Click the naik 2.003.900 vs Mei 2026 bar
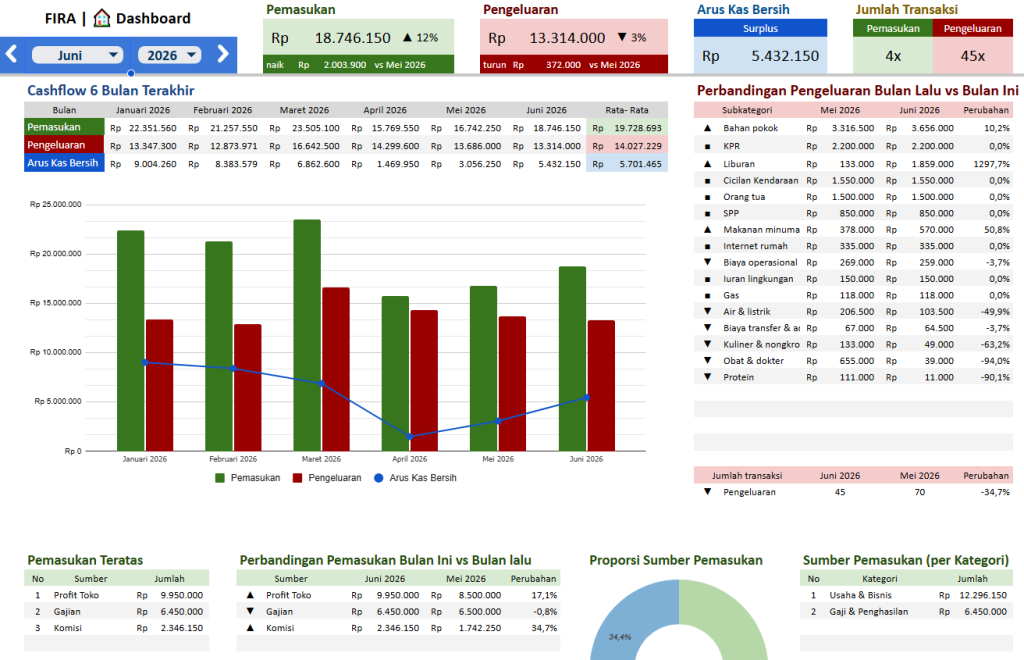Image resolution: width=1024 pixels, height=660 pixels. pyautogui.click(x=359, y=65)
